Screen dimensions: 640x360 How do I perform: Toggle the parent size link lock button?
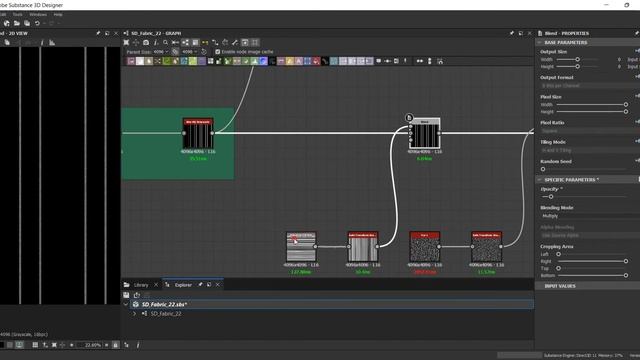[x=175, y=52]
